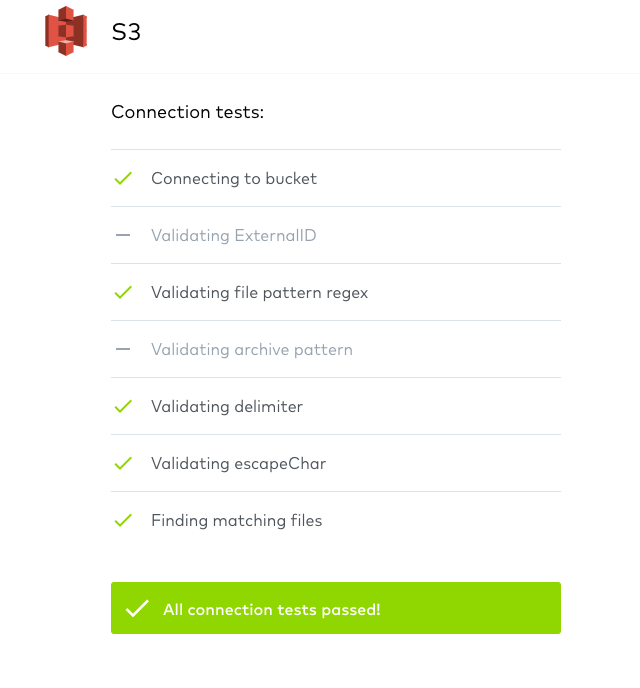Click the Validating file pattern regex label
This screenshot has height=688, width=640.
click(x=259, y=293)
